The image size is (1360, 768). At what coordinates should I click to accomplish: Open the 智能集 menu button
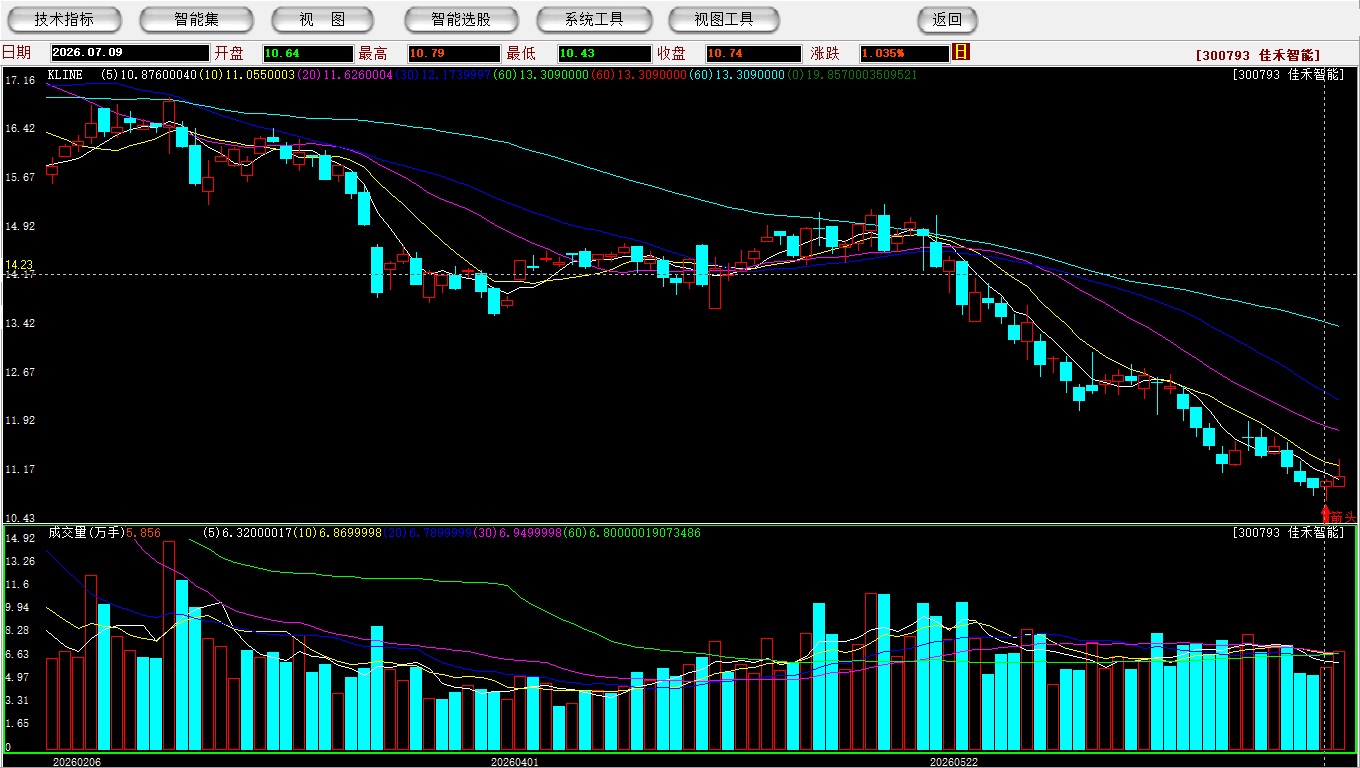coord(196,19)
